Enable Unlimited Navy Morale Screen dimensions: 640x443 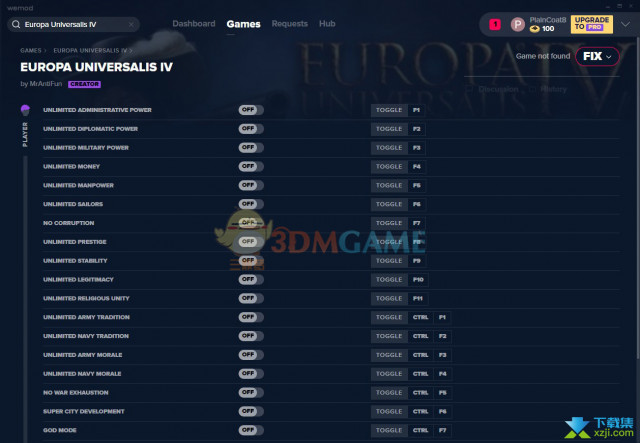251,373
